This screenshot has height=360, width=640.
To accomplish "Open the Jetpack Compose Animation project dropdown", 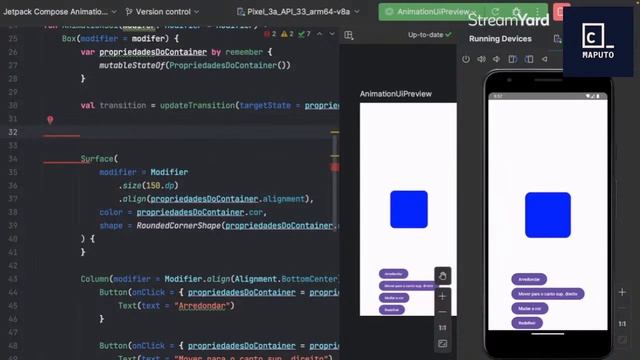I will 60,12.
